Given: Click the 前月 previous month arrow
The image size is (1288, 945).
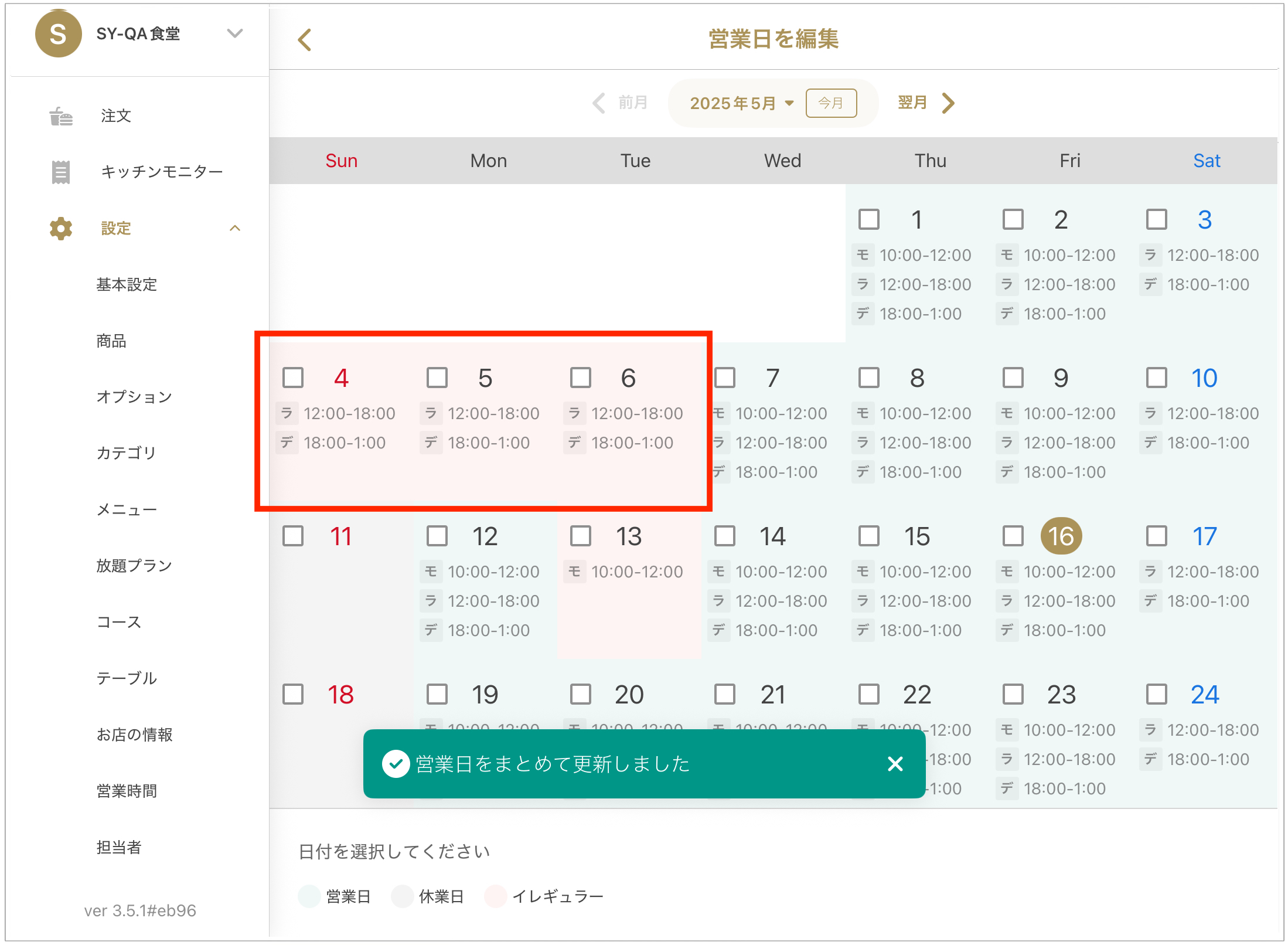Looking at the screenshot, I should [599, 103].
